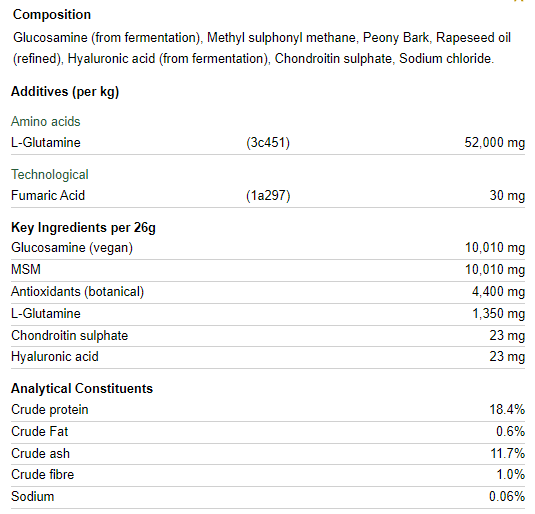535x514 pixels.
Task: Select the Fumaric Acid code (1a297)
Action: [x=268, y=196]
